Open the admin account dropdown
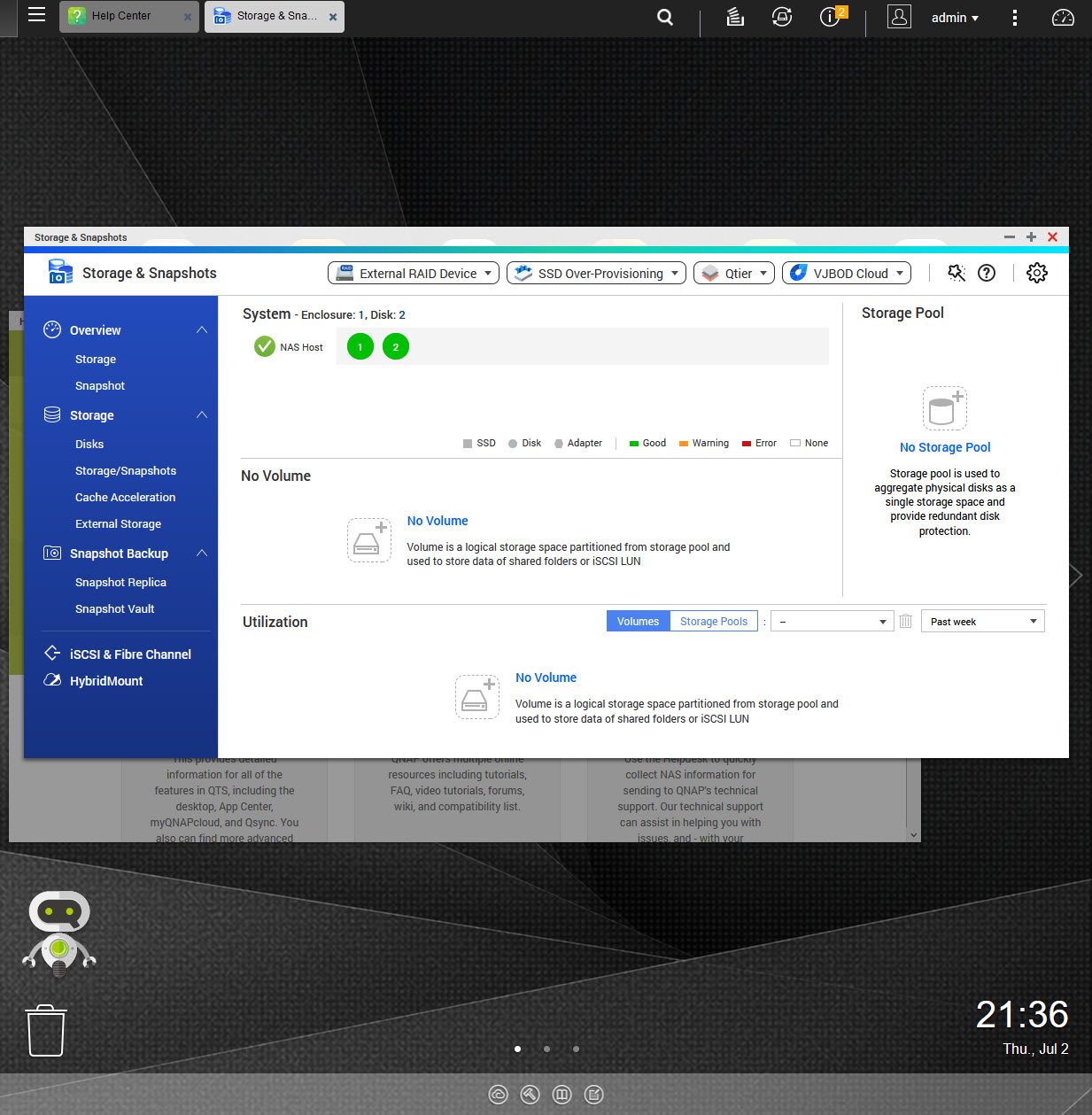Screen dimensions: 1092x1115 point(955,18)
